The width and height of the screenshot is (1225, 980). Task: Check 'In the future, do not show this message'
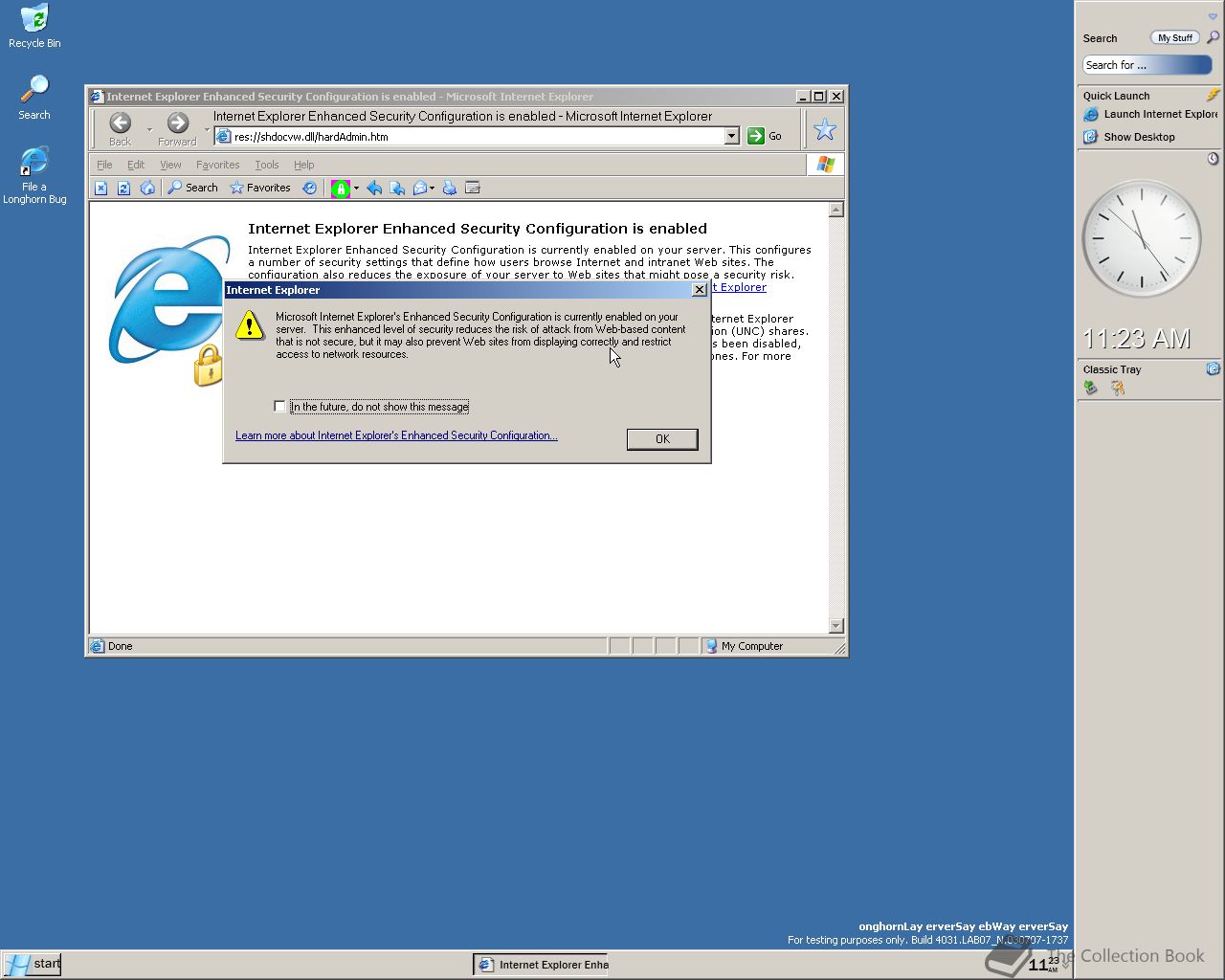tap(279, 407)
